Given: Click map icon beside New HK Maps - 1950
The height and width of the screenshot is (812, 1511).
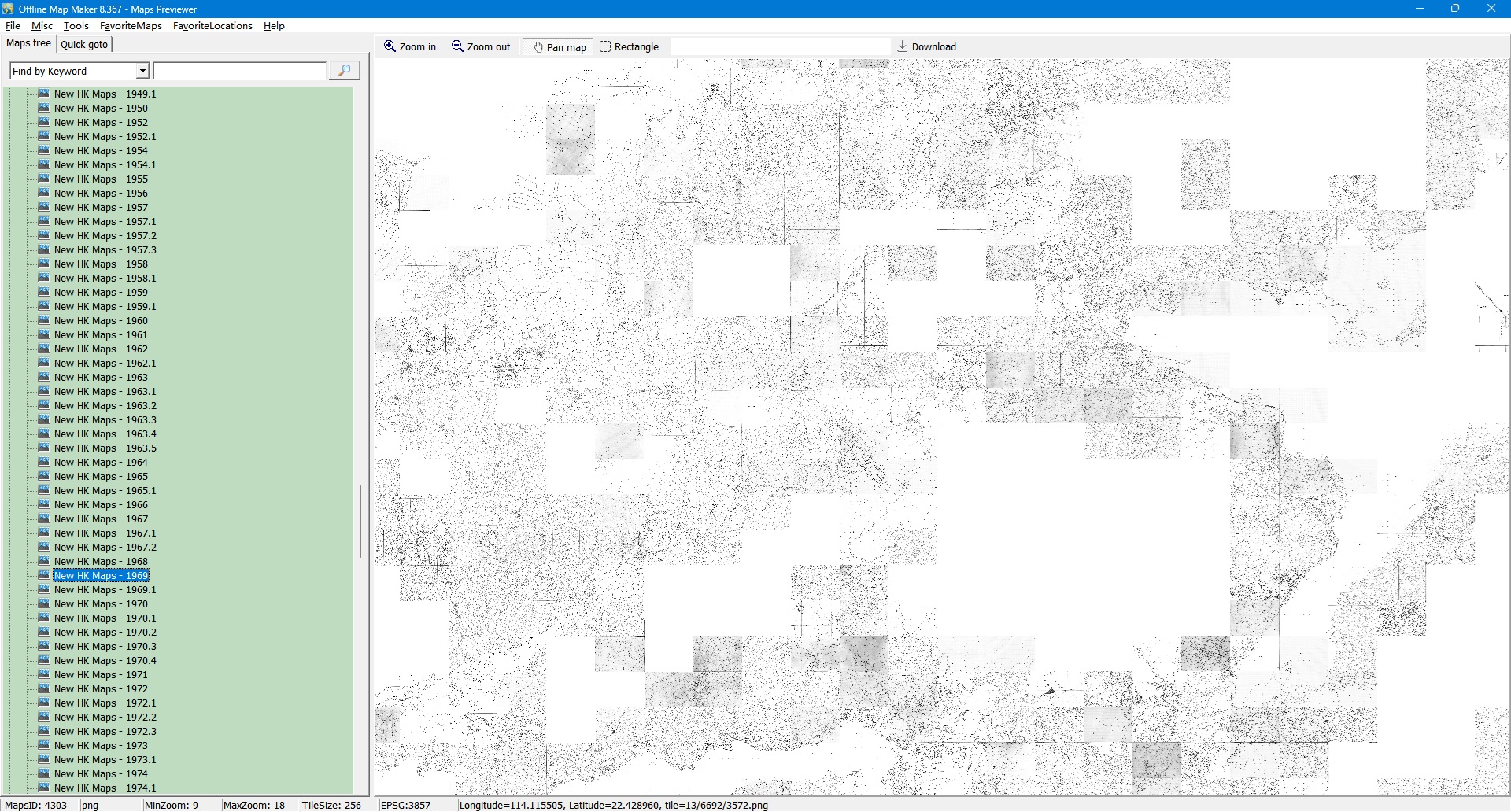Looking at the screenshot, I should click(x=44, y=108).
